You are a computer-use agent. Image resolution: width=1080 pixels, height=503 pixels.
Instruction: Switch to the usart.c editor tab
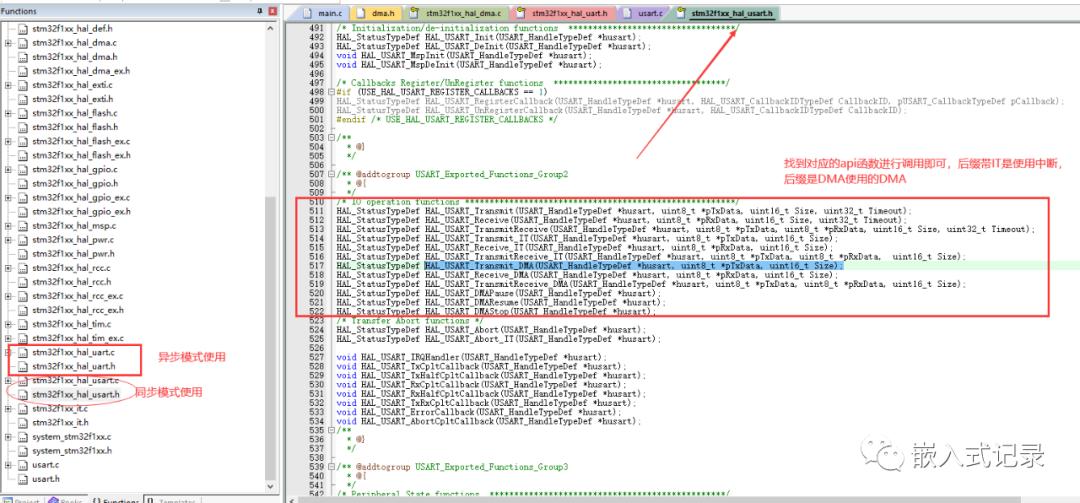click(x=645, y=12)
